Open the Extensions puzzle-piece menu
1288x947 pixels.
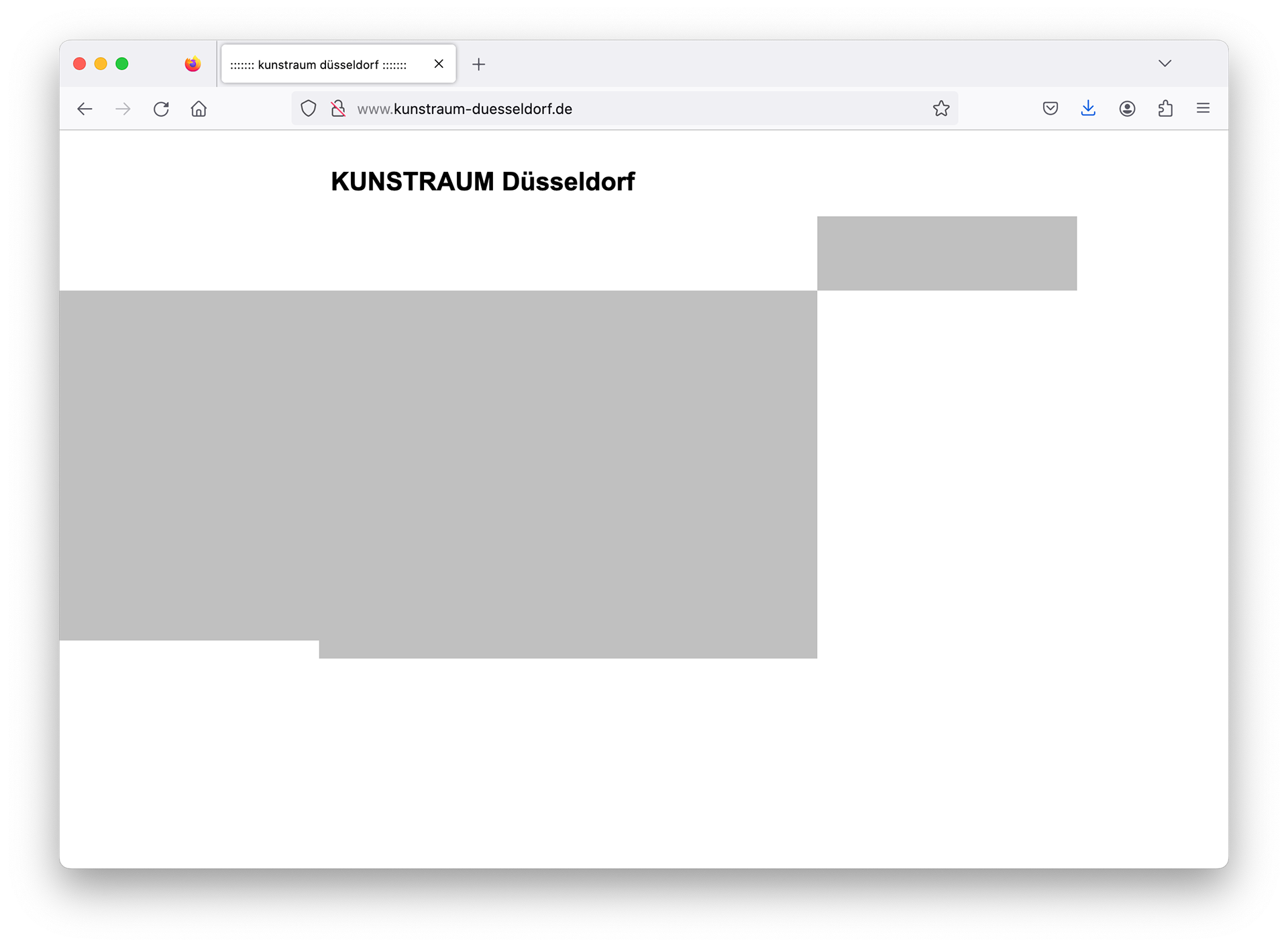(x=1165, y=109)
